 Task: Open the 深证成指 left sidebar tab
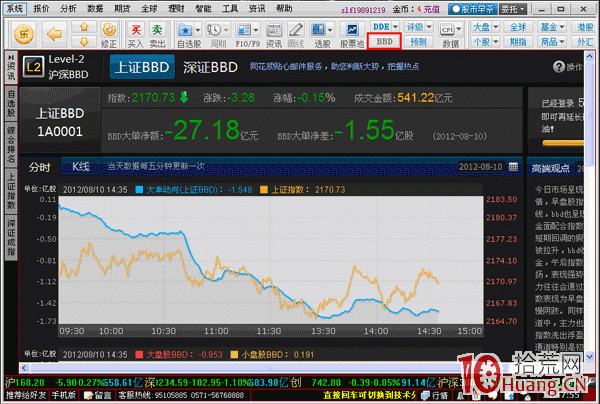tap(11, 237)
